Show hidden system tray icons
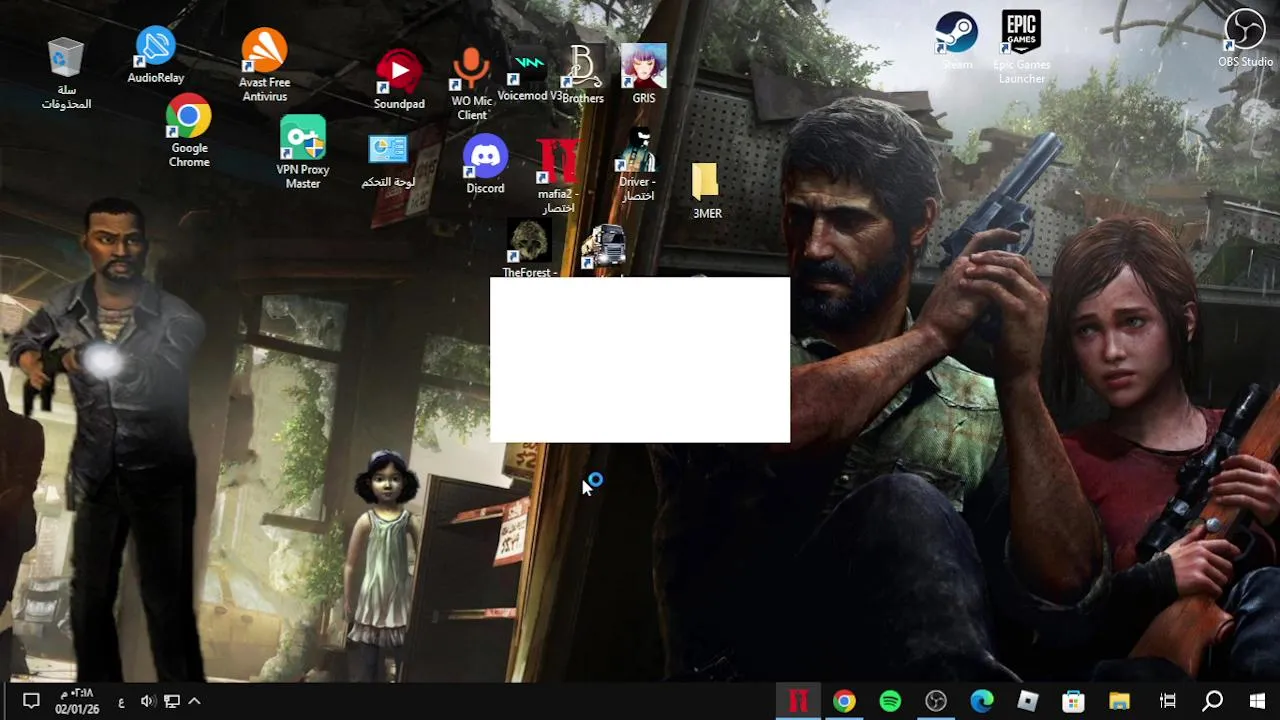The width and height of the screenshot is (1280, 720). [194, 701]
